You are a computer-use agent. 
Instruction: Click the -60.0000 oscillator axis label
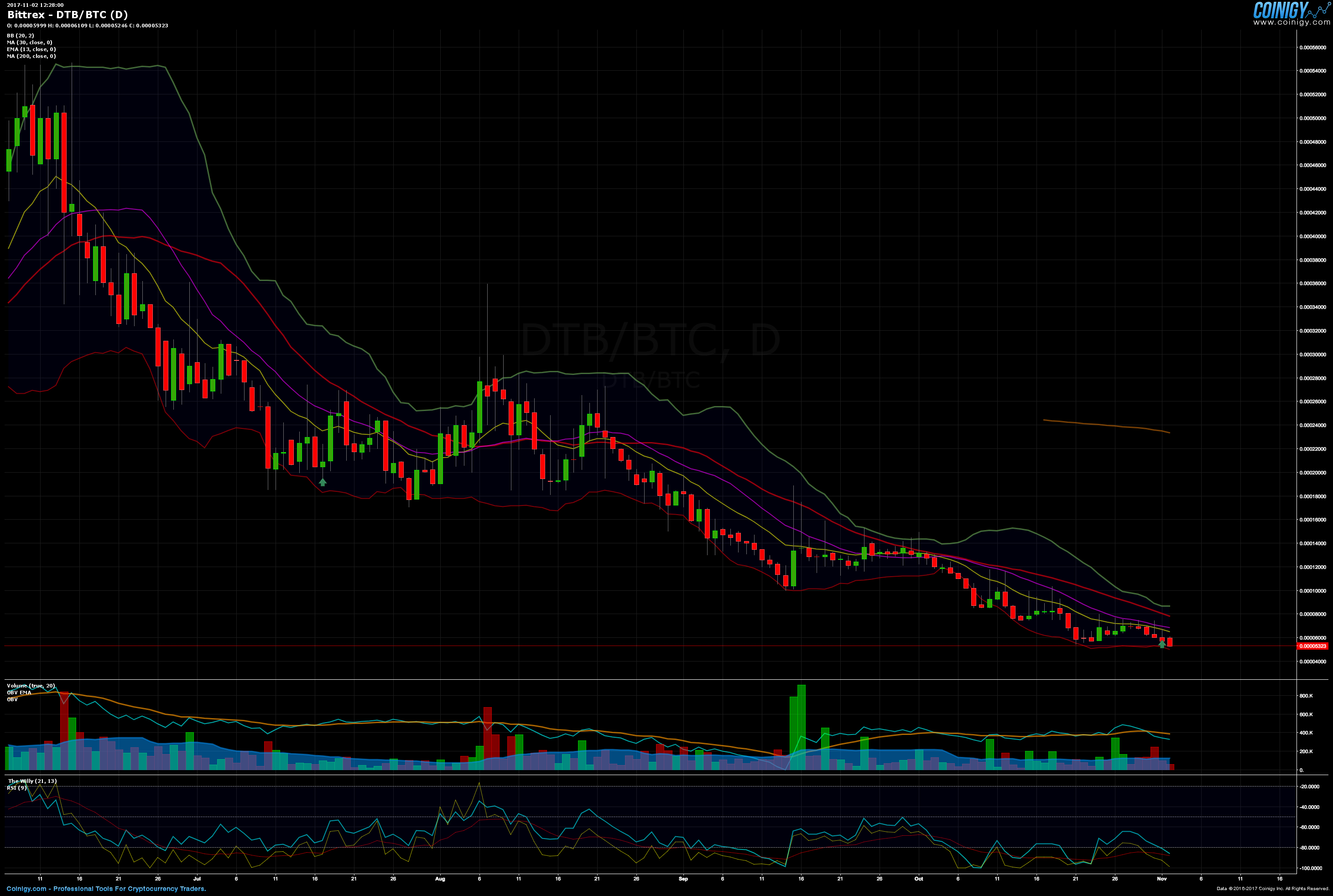click(1309, 828)
